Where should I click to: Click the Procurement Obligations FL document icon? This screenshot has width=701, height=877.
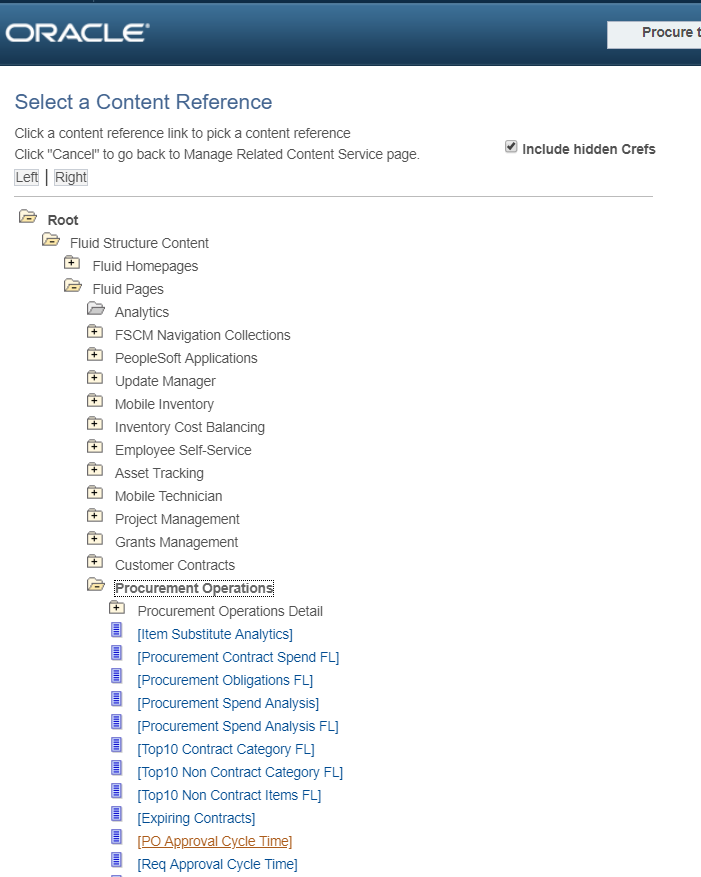116,676
